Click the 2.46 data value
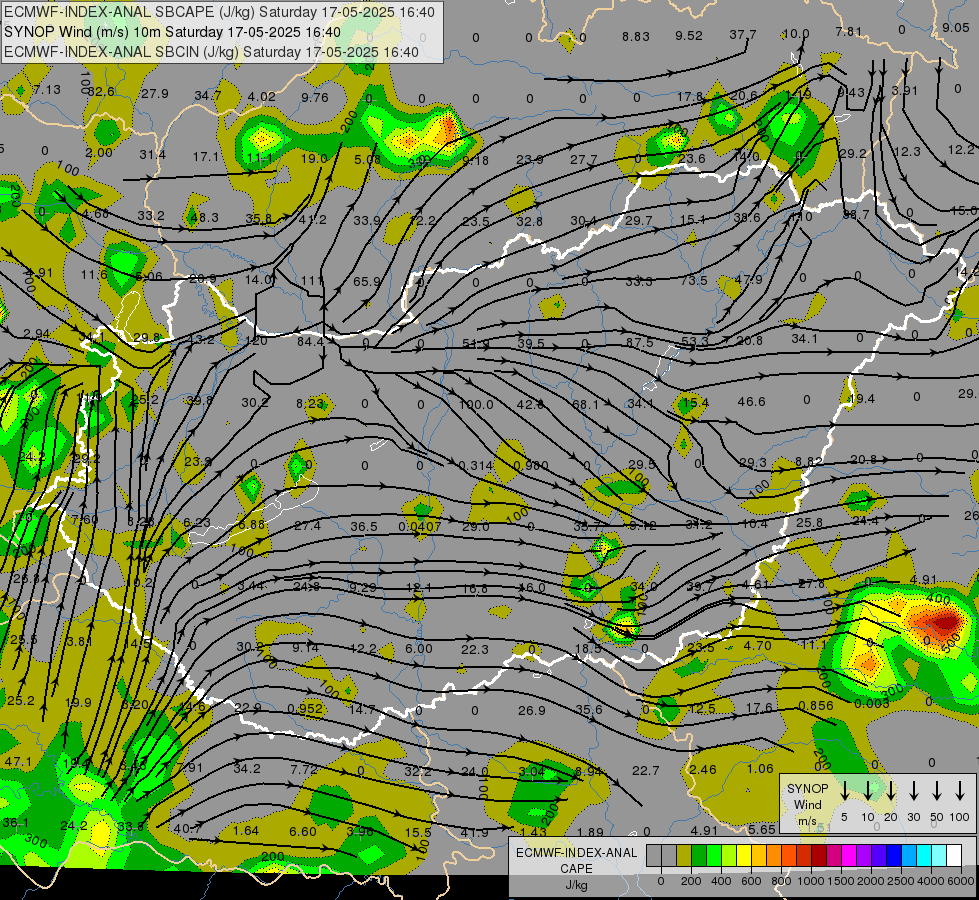Viewport: 979px width, 900px height. point(703,769)
